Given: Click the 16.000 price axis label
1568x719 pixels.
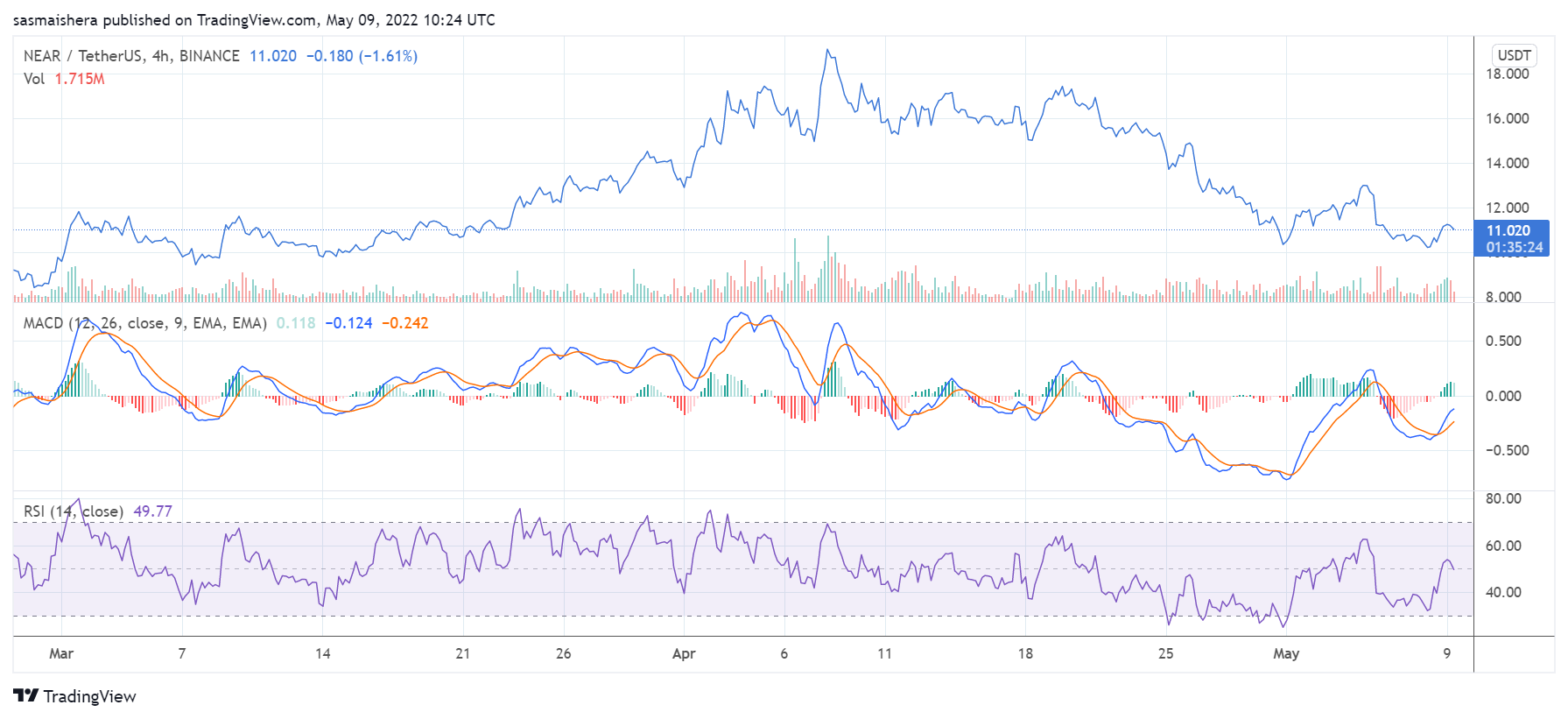Looking at the screenshot, I should click(1507, 118).
